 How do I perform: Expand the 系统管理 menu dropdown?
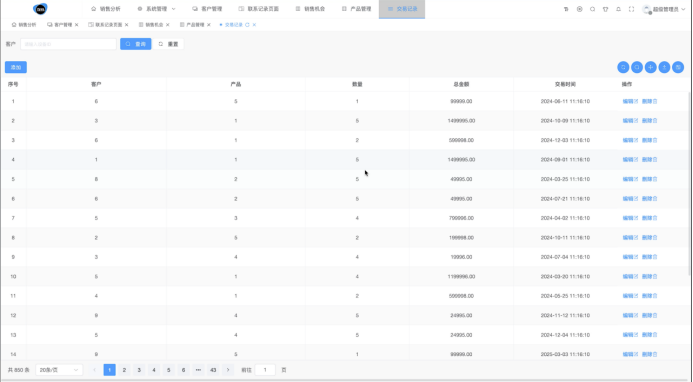156,9
